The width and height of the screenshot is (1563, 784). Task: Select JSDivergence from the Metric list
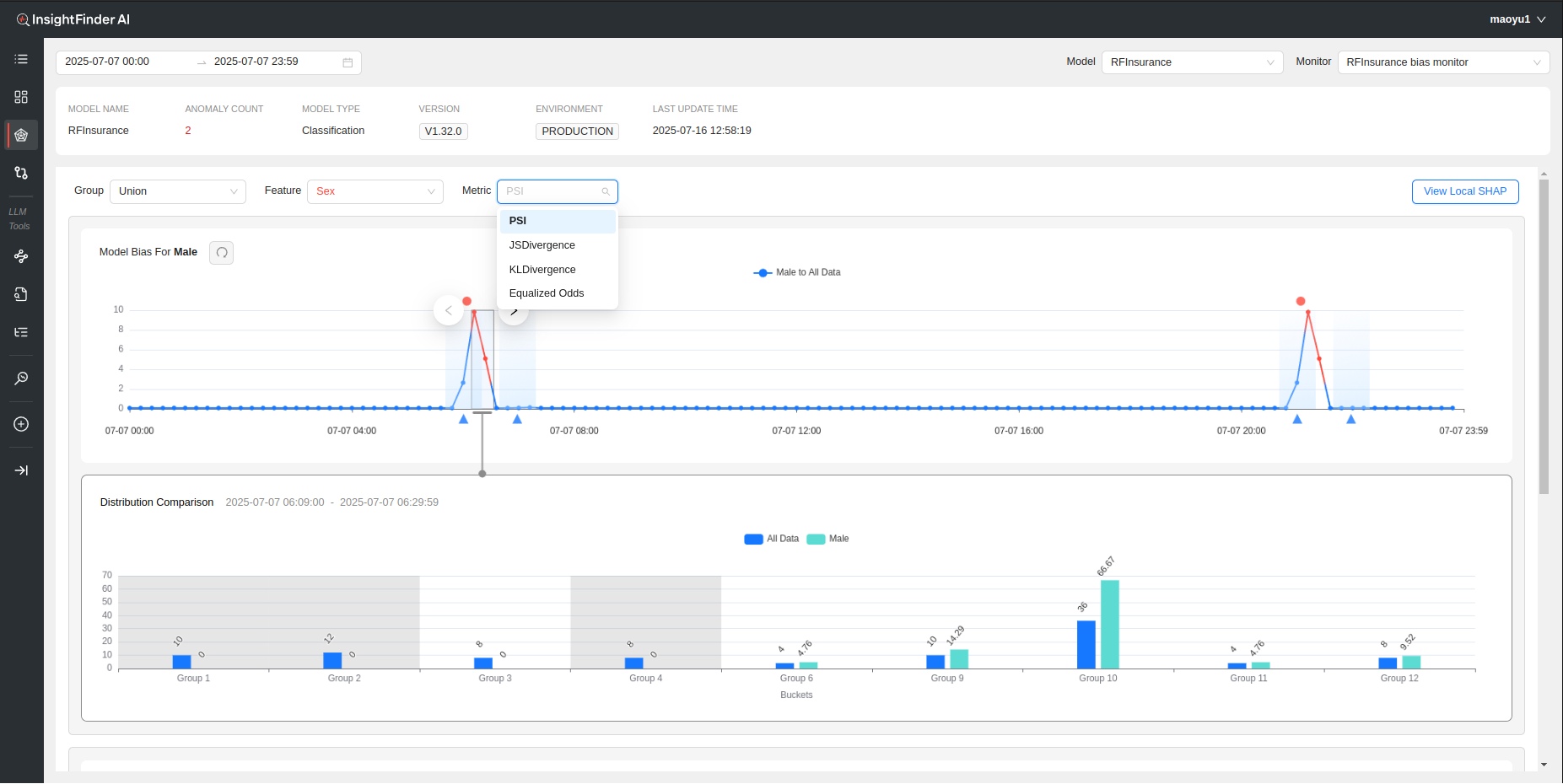(x=542, y=245)
